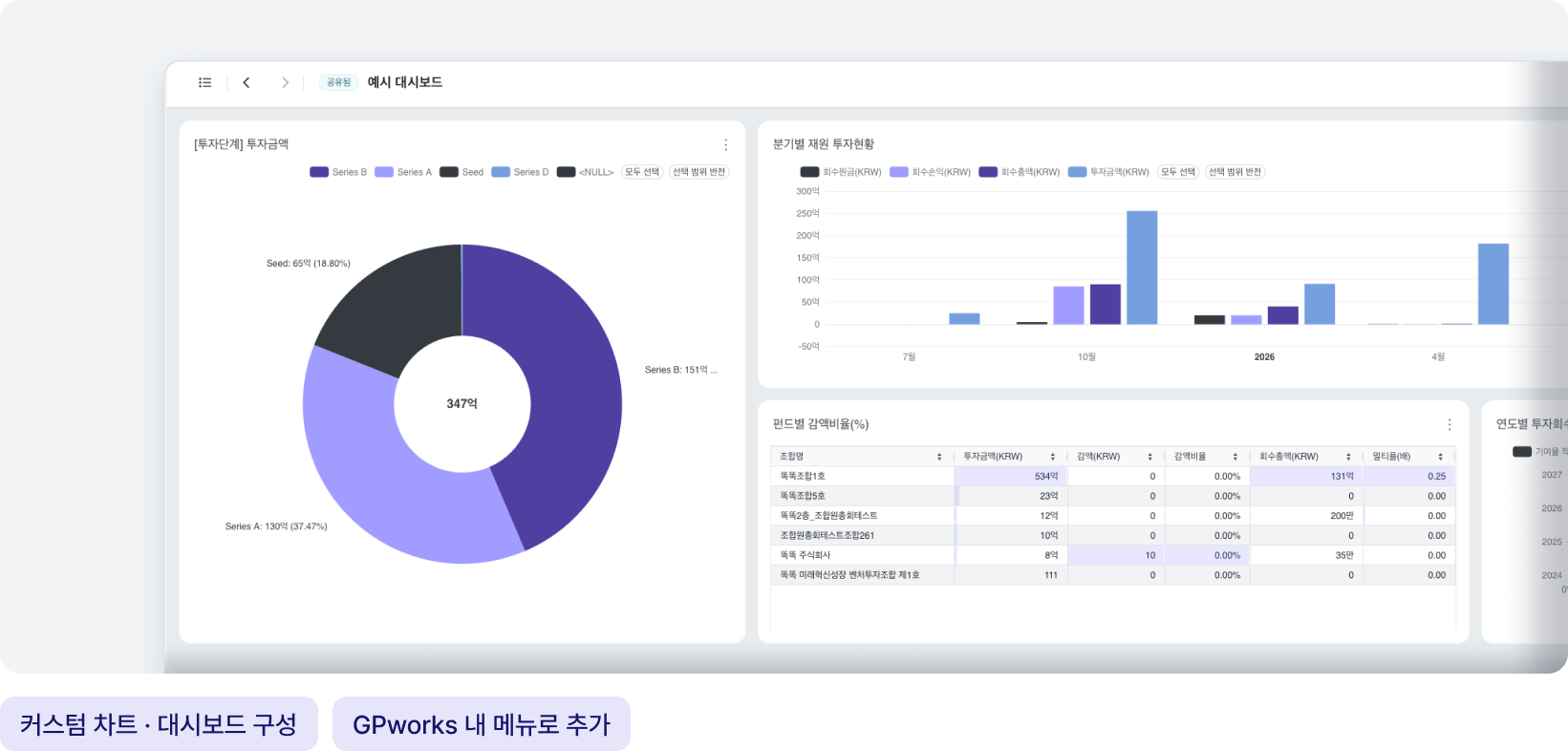This screenshot has height=751, width=1568.
Task: Toggle 회수손익(KRW) legend in bar chart
Action: click(930, 172)
